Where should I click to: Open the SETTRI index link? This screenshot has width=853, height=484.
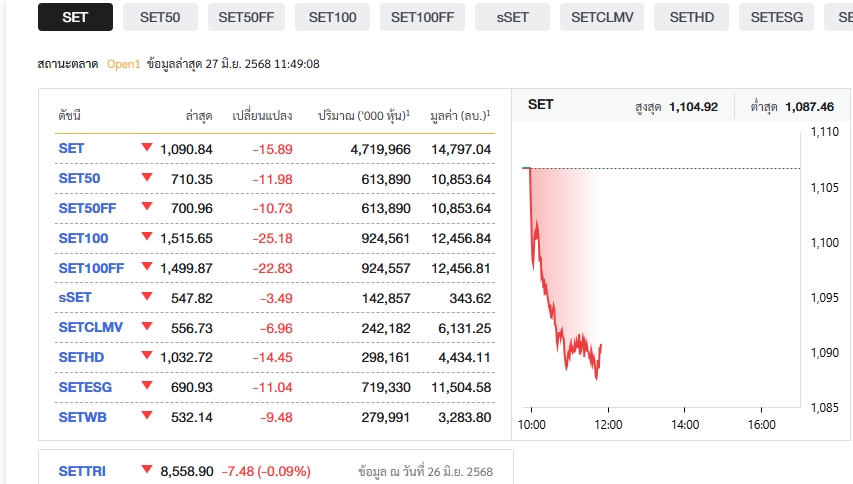[82, 470]
